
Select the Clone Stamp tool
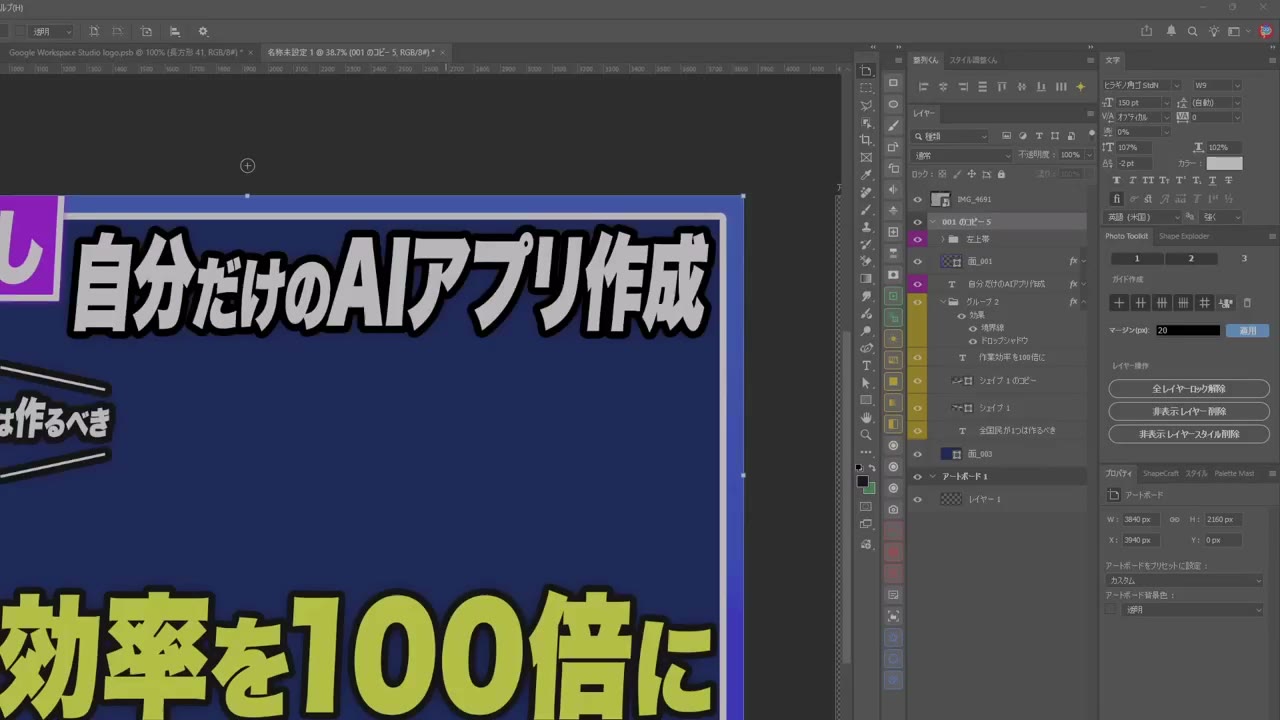(x=866, y=227)
